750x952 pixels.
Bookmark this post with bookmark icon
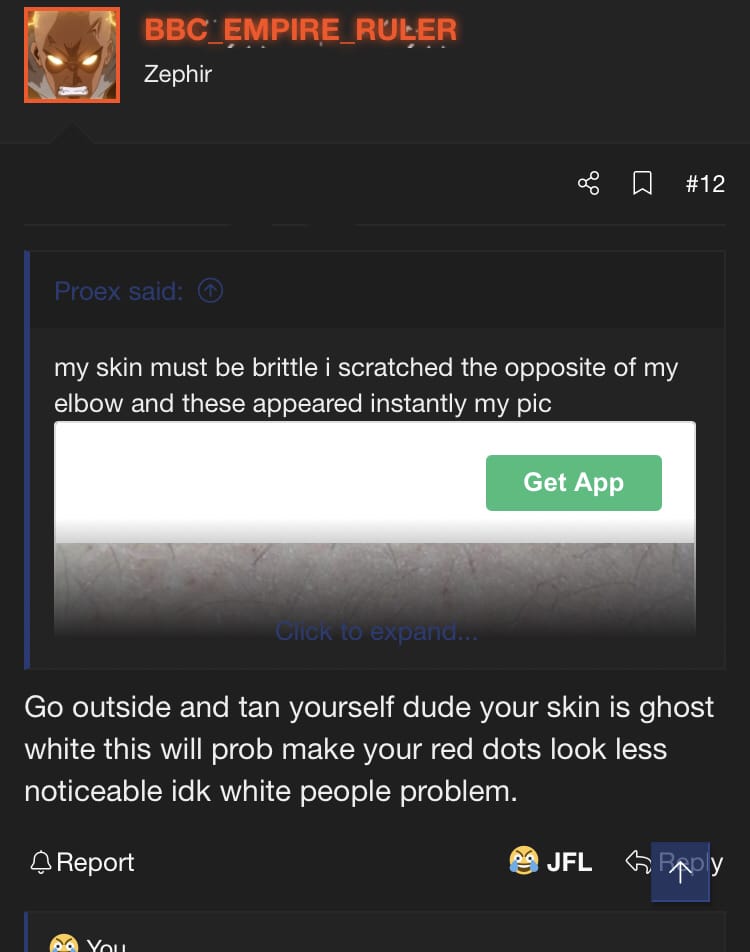coord(642,183)
